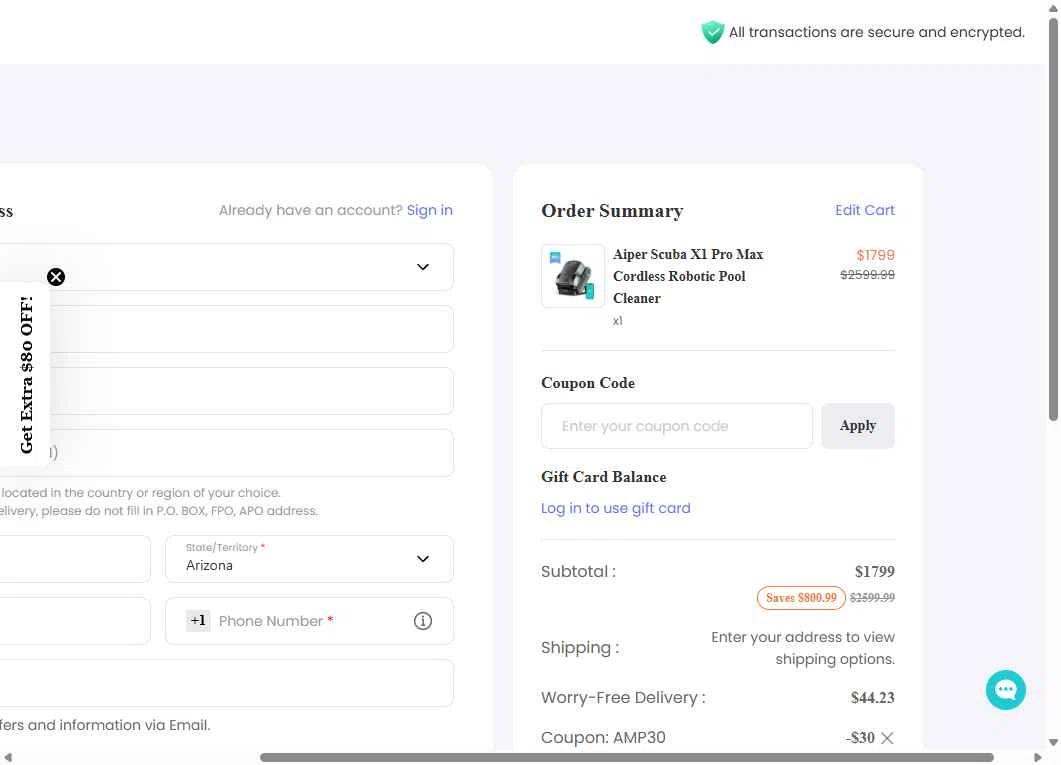Screen dimensions: 1061x765
Task: Click vertical scrollbar down arrow
Action: click(1053, 742)
